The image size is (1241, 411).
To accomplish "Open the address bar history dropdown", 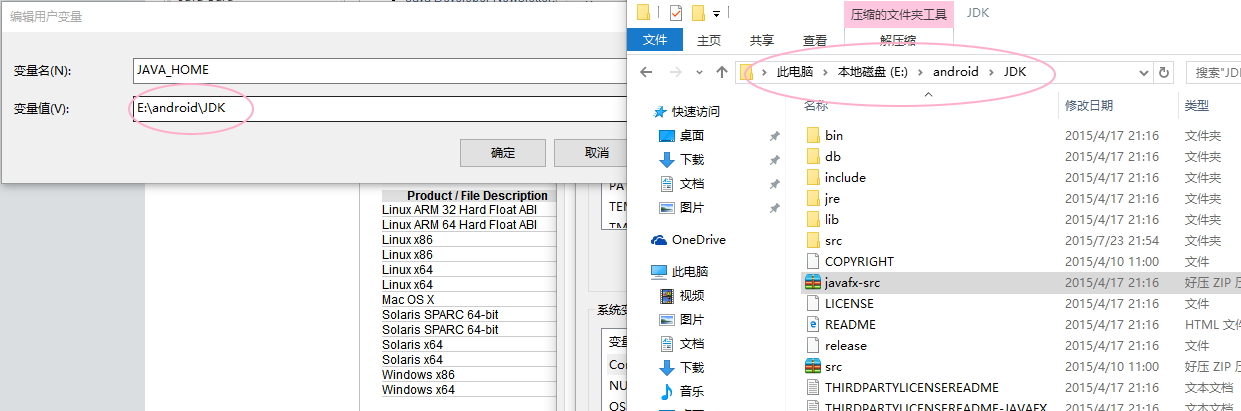I will click(x=1144, y=72).
